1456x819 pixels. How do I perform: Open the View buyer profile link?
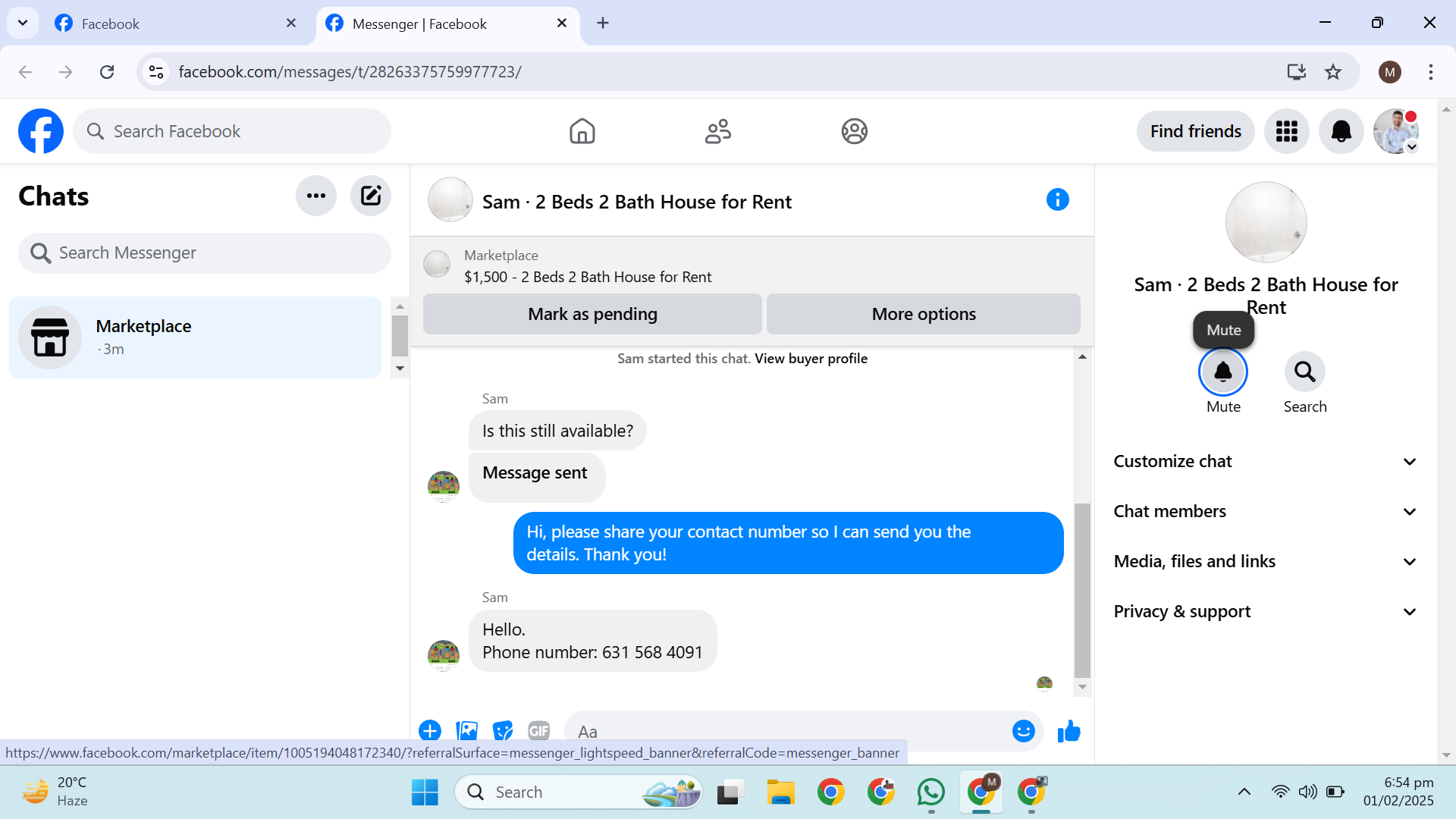pyautogui.click(x=811, y=359)
